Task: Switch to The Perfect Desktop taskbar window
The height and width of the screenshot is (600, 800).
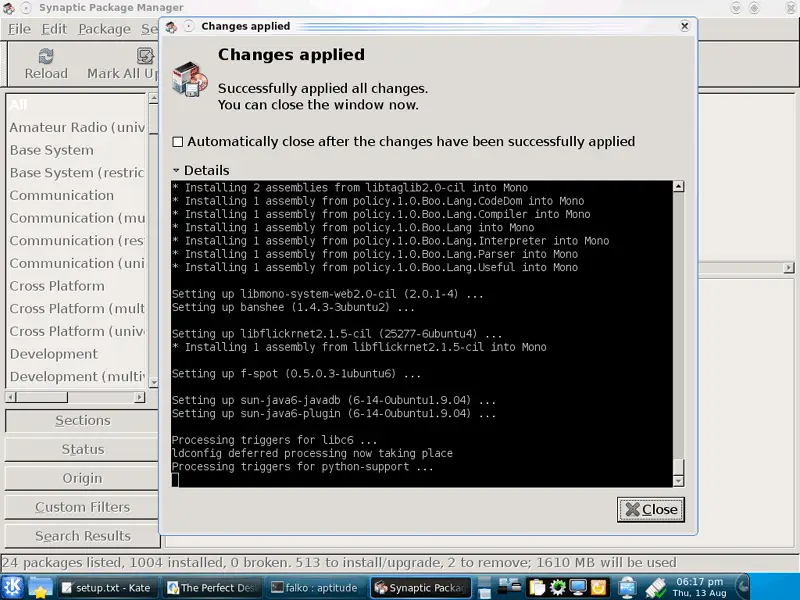Action: [212, 588]
